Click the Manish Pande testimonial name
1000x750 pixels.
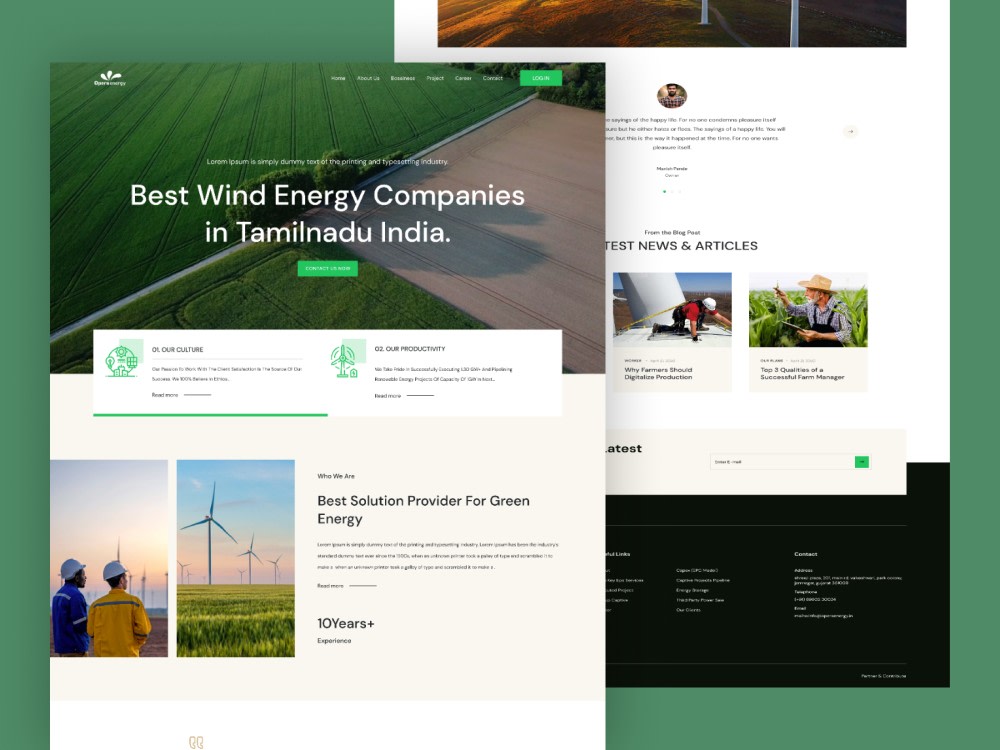pos(672,168)
